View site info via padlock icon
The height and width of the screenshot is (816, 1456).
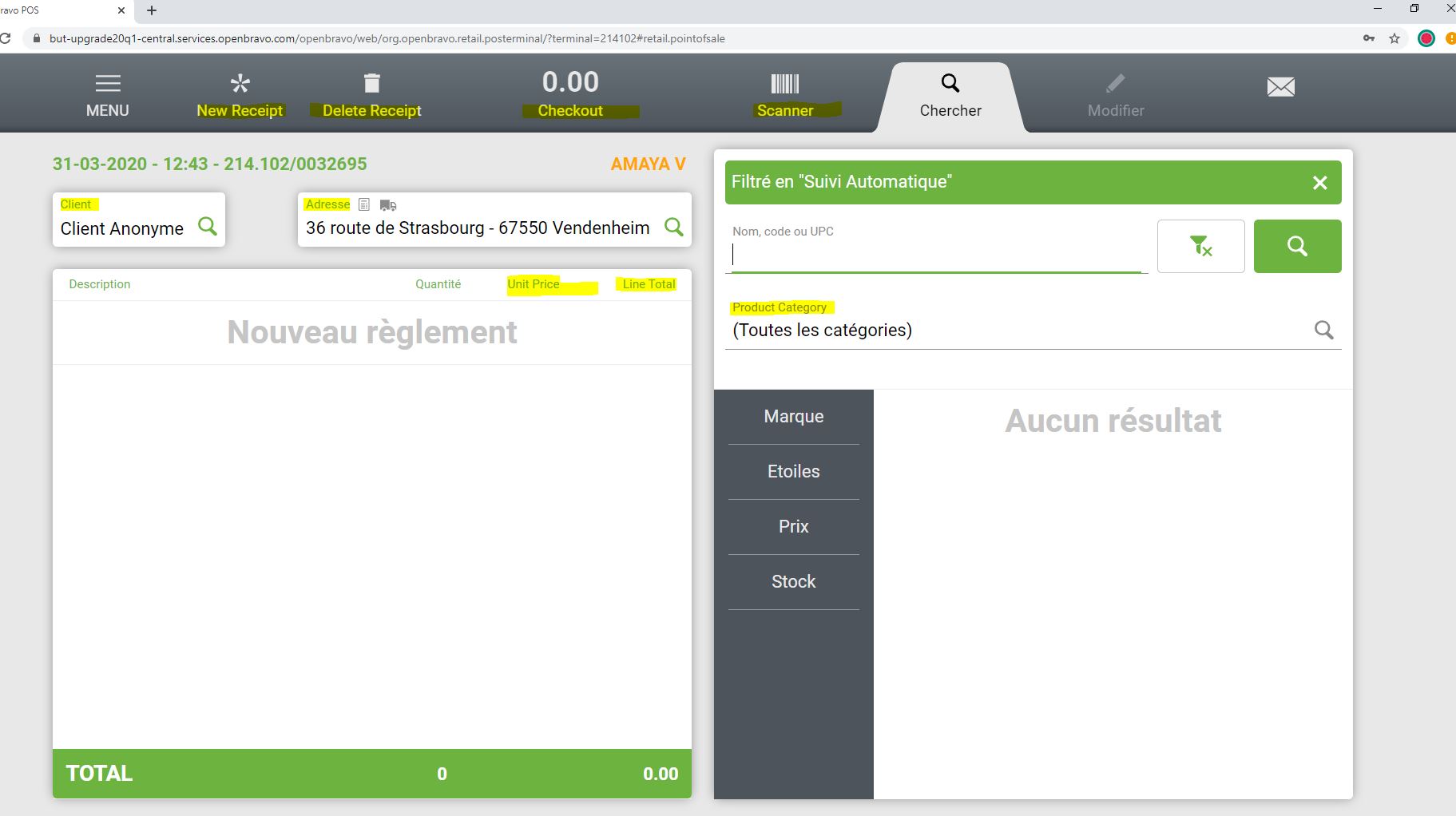pyautogui.click(x=36, y=38)
